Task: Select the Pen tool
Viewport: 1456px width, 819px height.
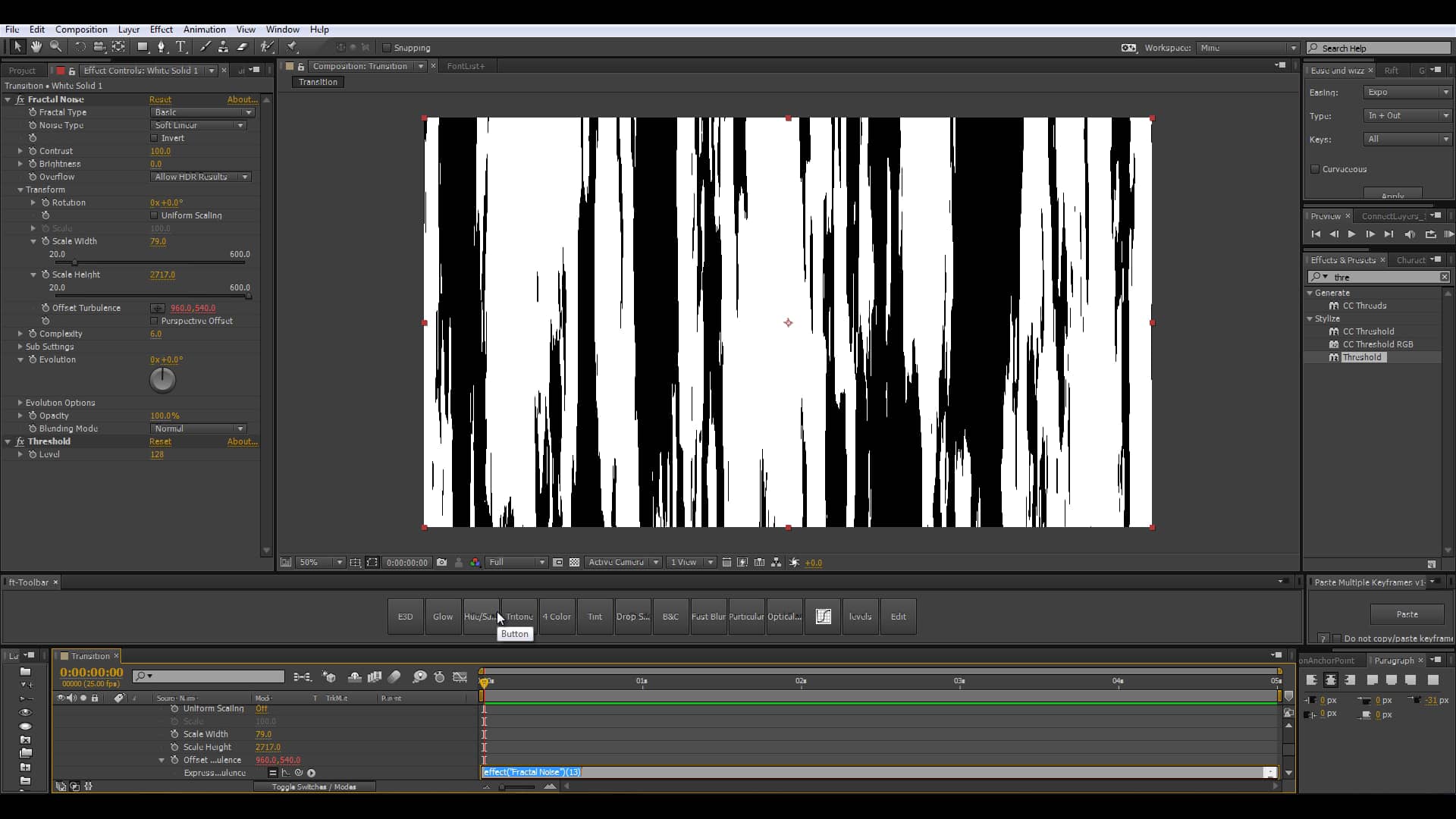Action: [x=162, y=46]
